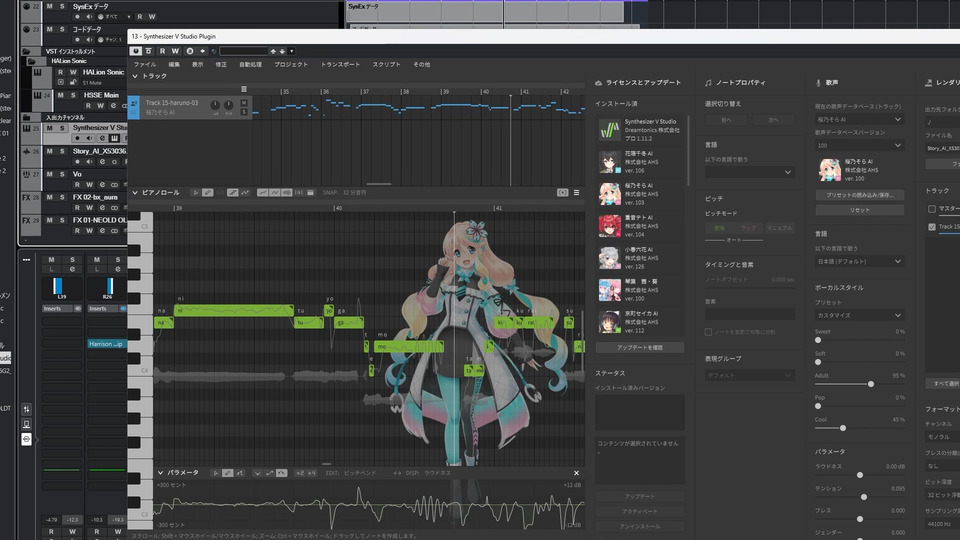The height and width of the screenshot is (540, 960).
Task: Collapse the パラメータ section chevron
Action: coord(160,473)
